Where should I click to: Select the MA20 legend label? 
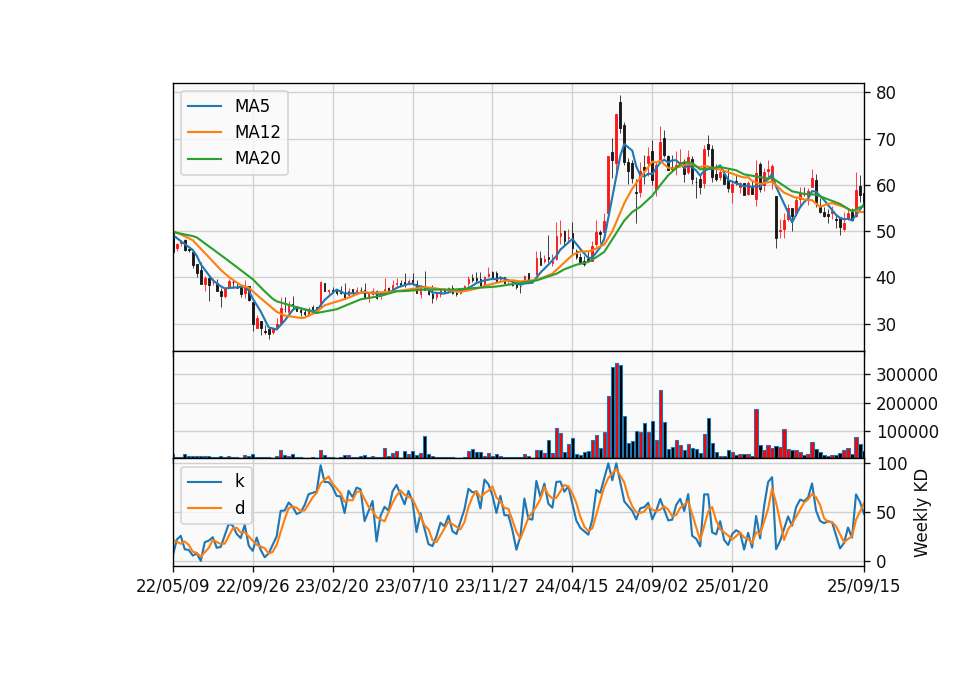click(x=257, y=158)
